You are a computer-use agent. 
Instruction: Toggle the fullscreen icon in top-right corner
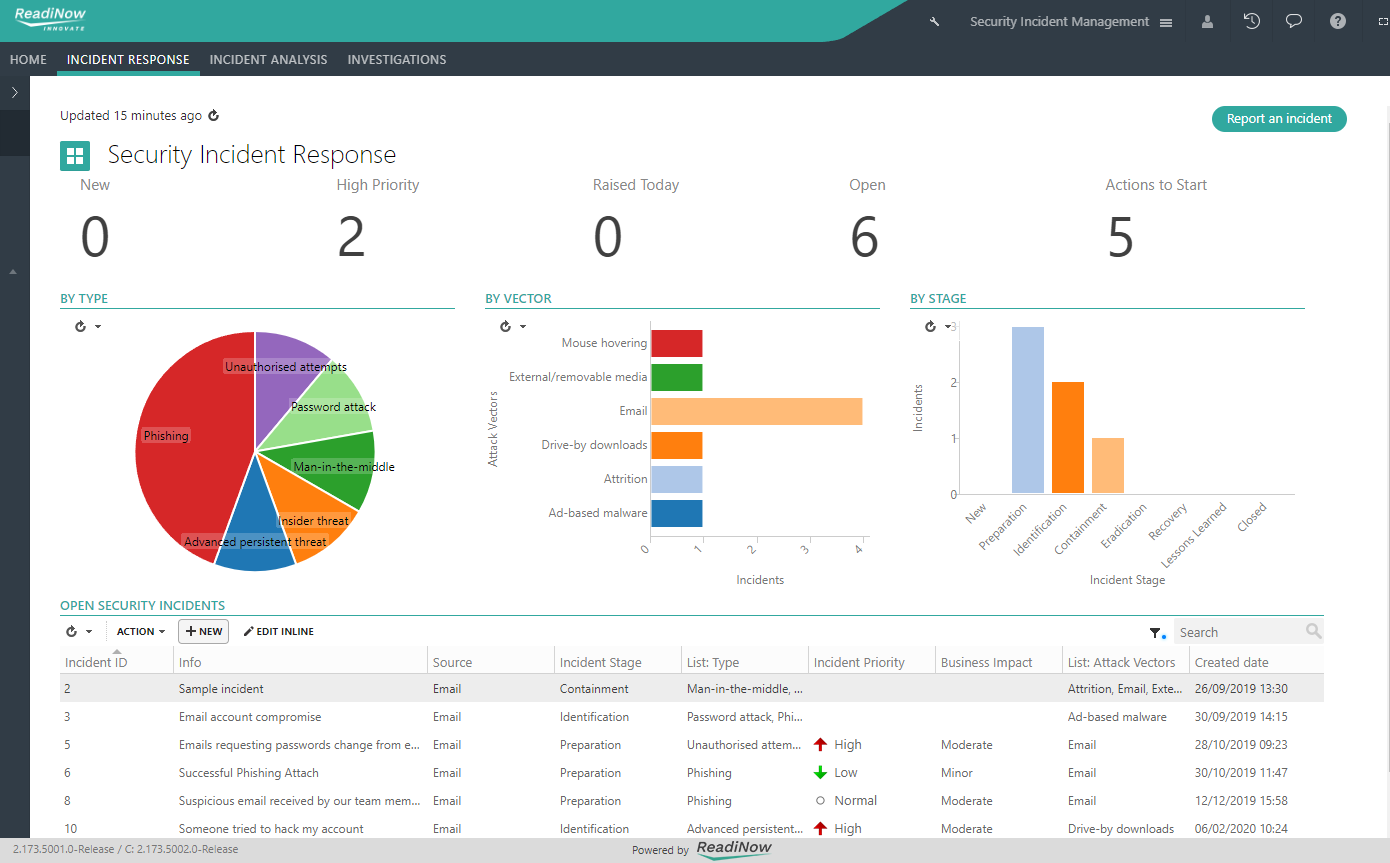[1376, 21]
